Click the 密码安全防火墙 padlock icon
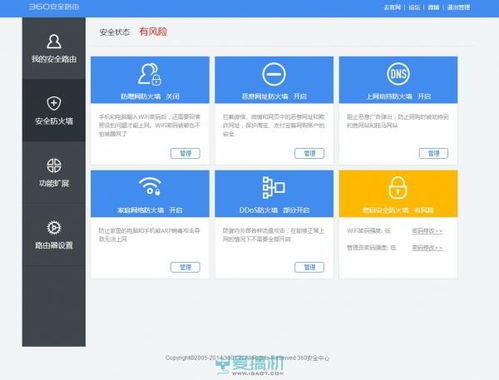The image size is (499, 380). pyautogui.click(x=398, y=188)
